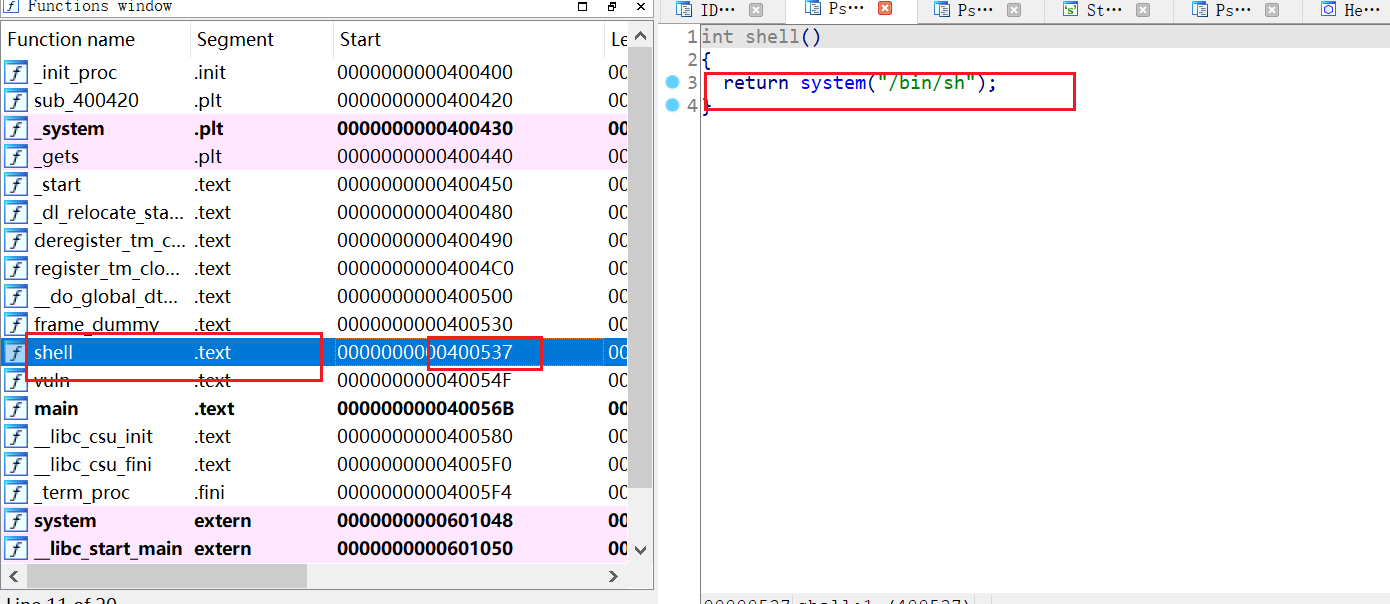Click the function icon next to __libc_start_main
The height and width of the screenshot is (604, 1390).
pyautogui.click(x=16, y=549)
